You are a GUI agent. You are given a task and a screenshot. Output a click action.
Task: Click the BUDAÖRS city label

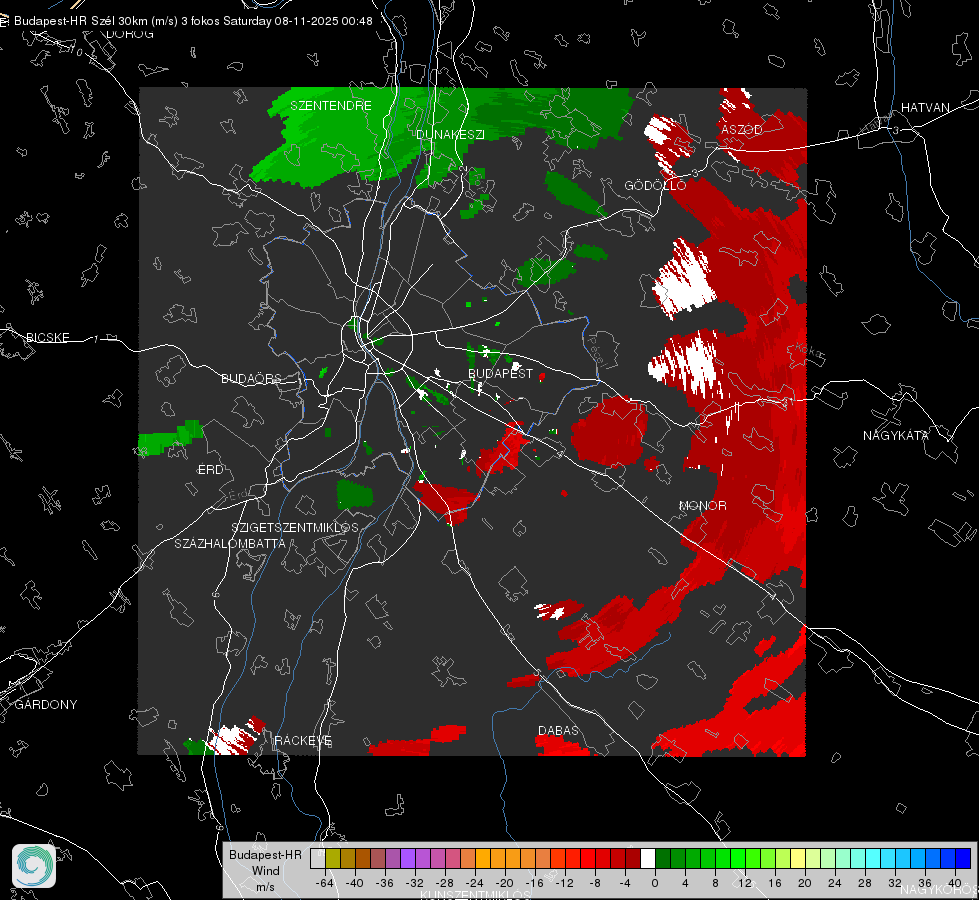(252, 378)
